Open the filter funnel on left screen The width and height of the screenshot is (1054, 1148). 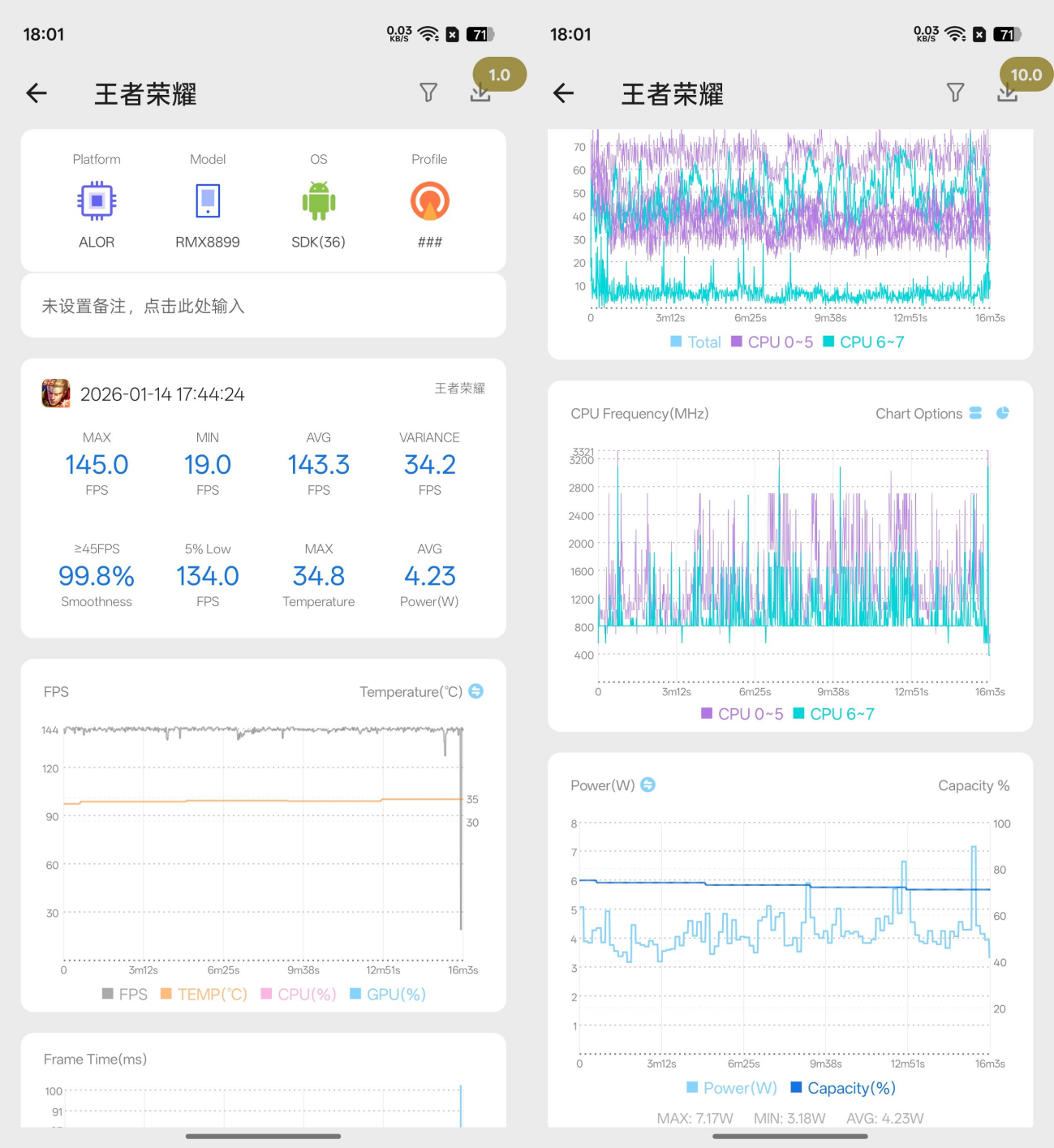428,92
